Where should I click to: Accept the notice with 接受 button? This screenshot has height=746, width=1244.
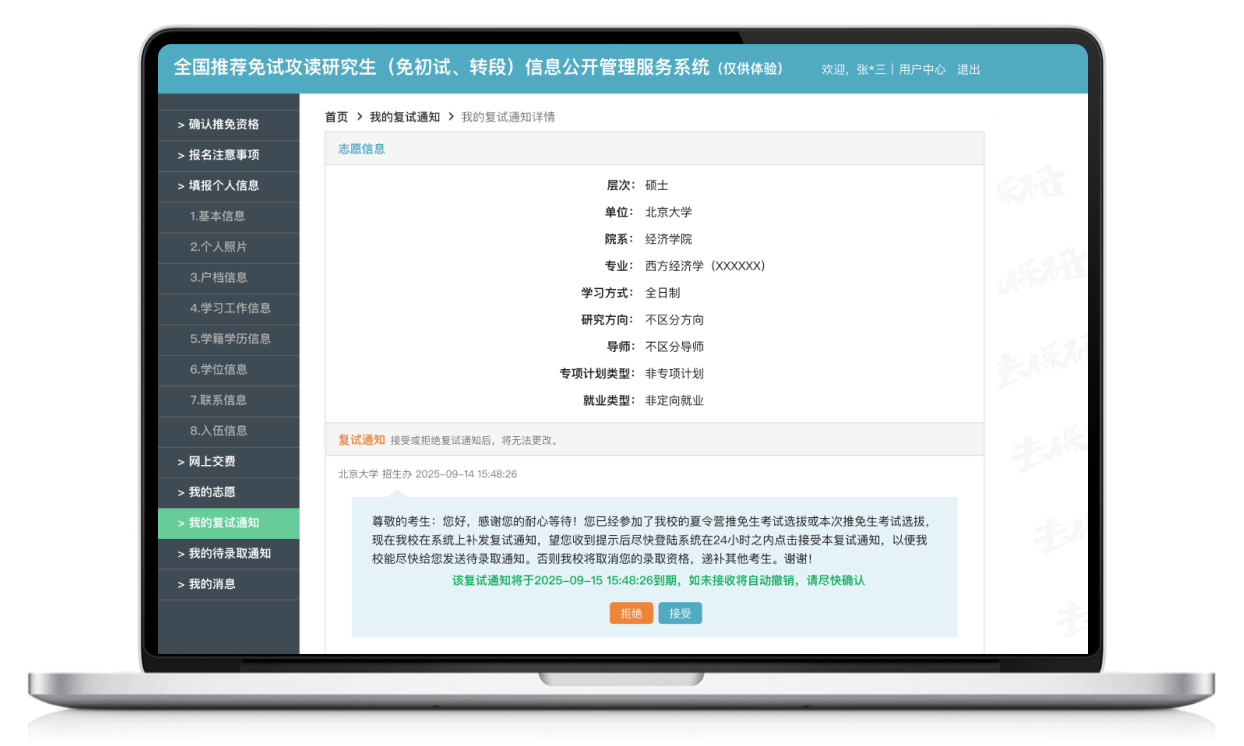pyautogui.click(x=680, y=613)
